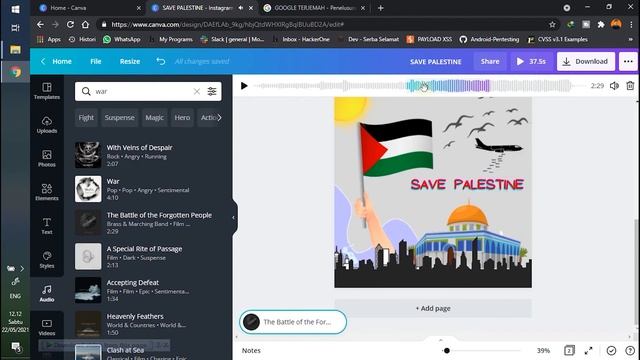The height and width of the screenshot is (360, 640).
Task: Go back to Home
Action: point(56,61)
